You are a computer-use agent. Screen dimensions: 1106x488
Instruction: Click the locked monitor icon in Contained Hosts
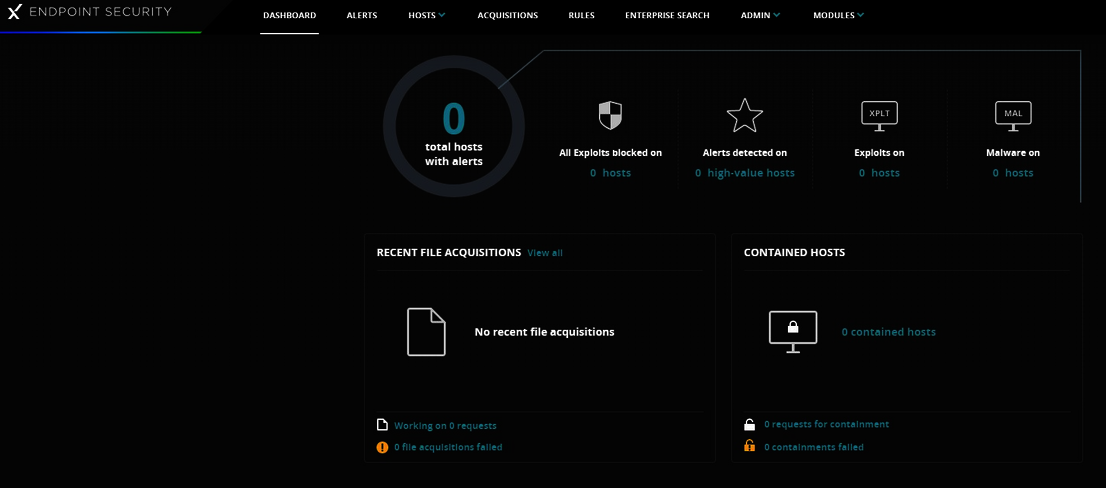793,331
